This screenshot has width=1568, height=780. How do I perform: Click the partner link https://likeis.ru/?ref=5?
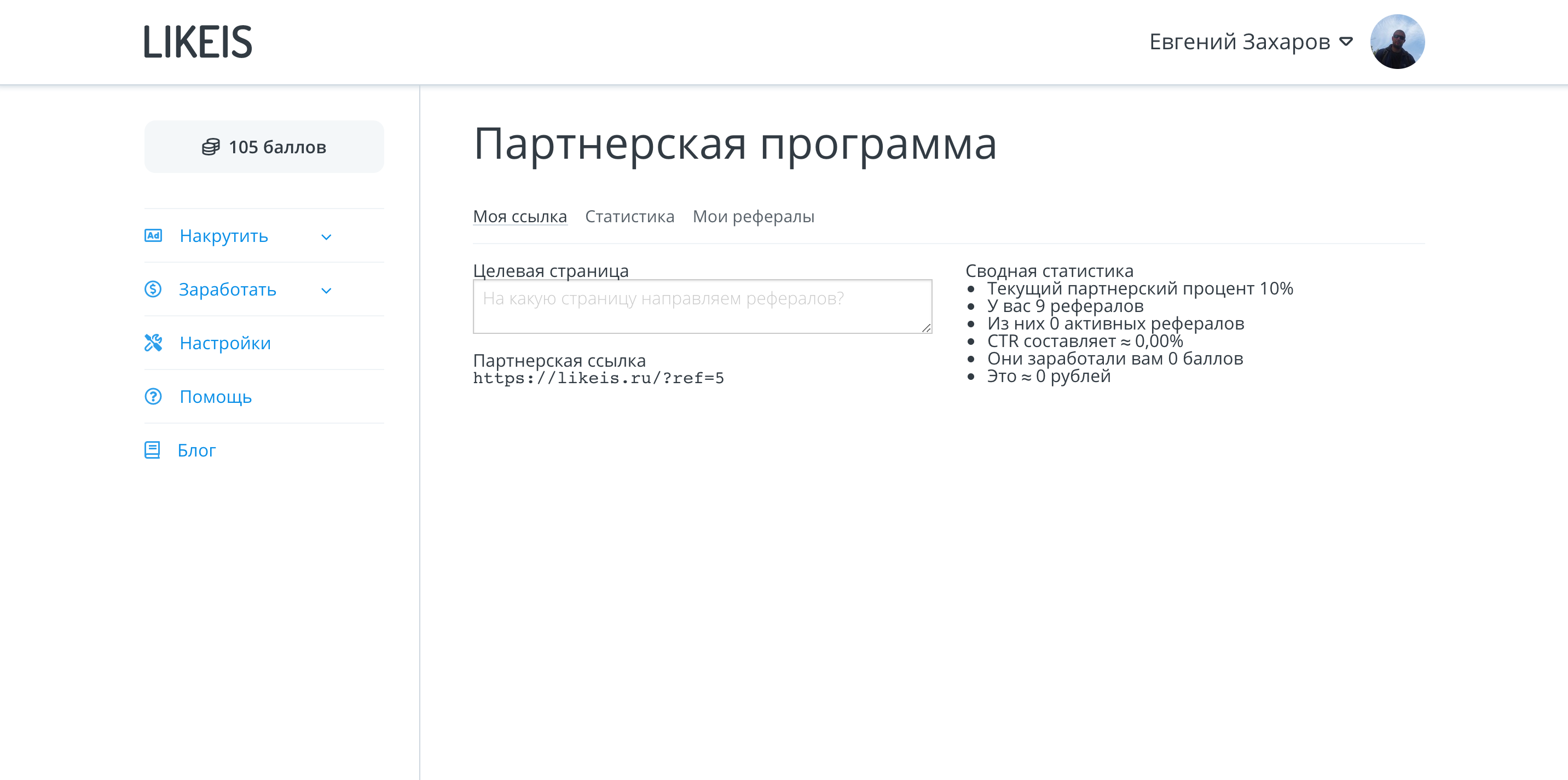click(598, 378)
